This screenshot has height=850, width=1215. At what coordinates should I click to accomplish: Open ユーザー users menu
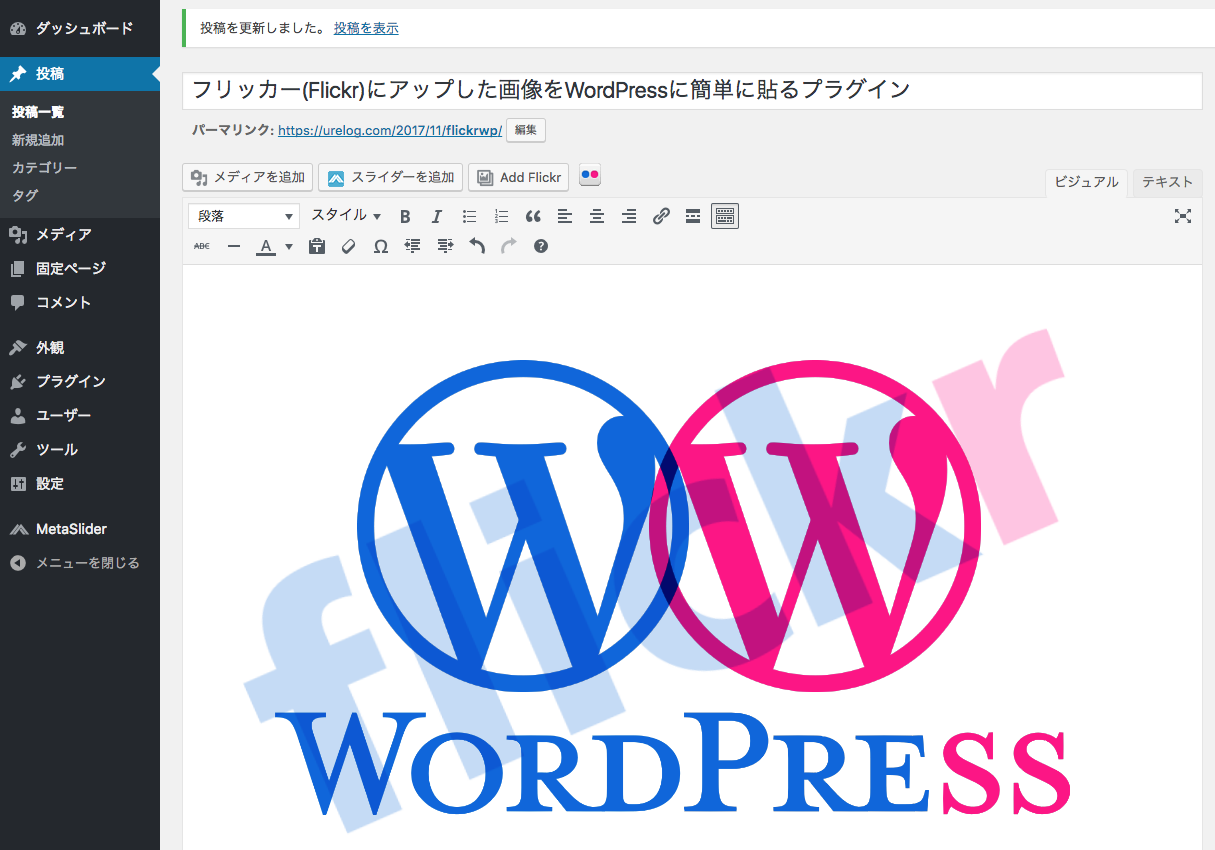(x=80, y=416)
